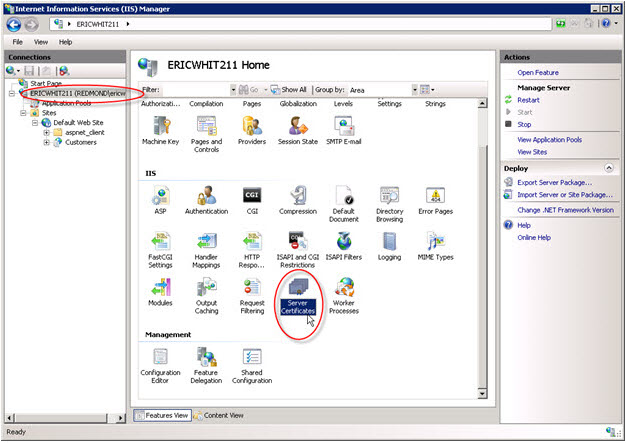Open the Help menu
The width and height of the screenshot is (626, 443).
point(65,42)
